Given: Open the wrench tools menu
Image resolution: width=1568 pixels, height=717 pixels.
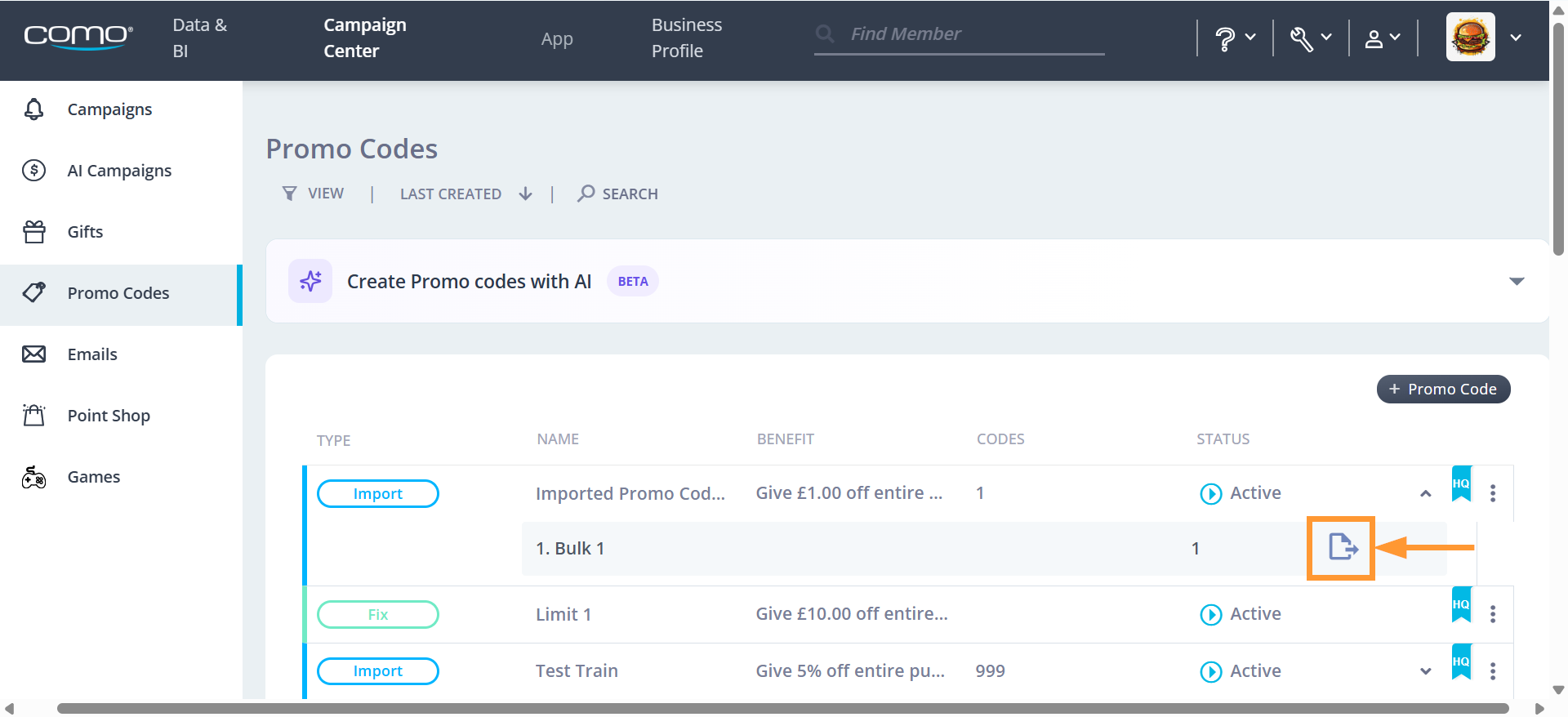Looking at the screenshot, I should coord(1311,38).
